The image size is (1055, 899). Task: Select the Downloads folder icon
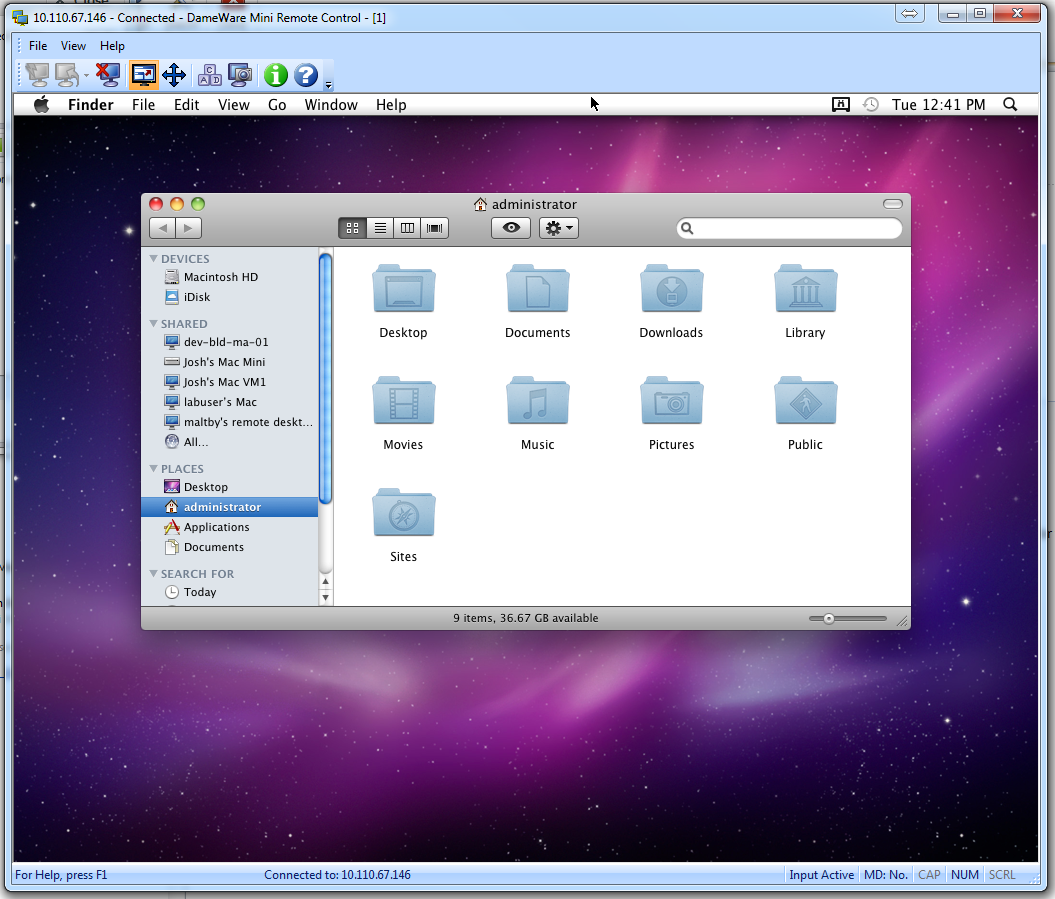(x=671, y=289)
